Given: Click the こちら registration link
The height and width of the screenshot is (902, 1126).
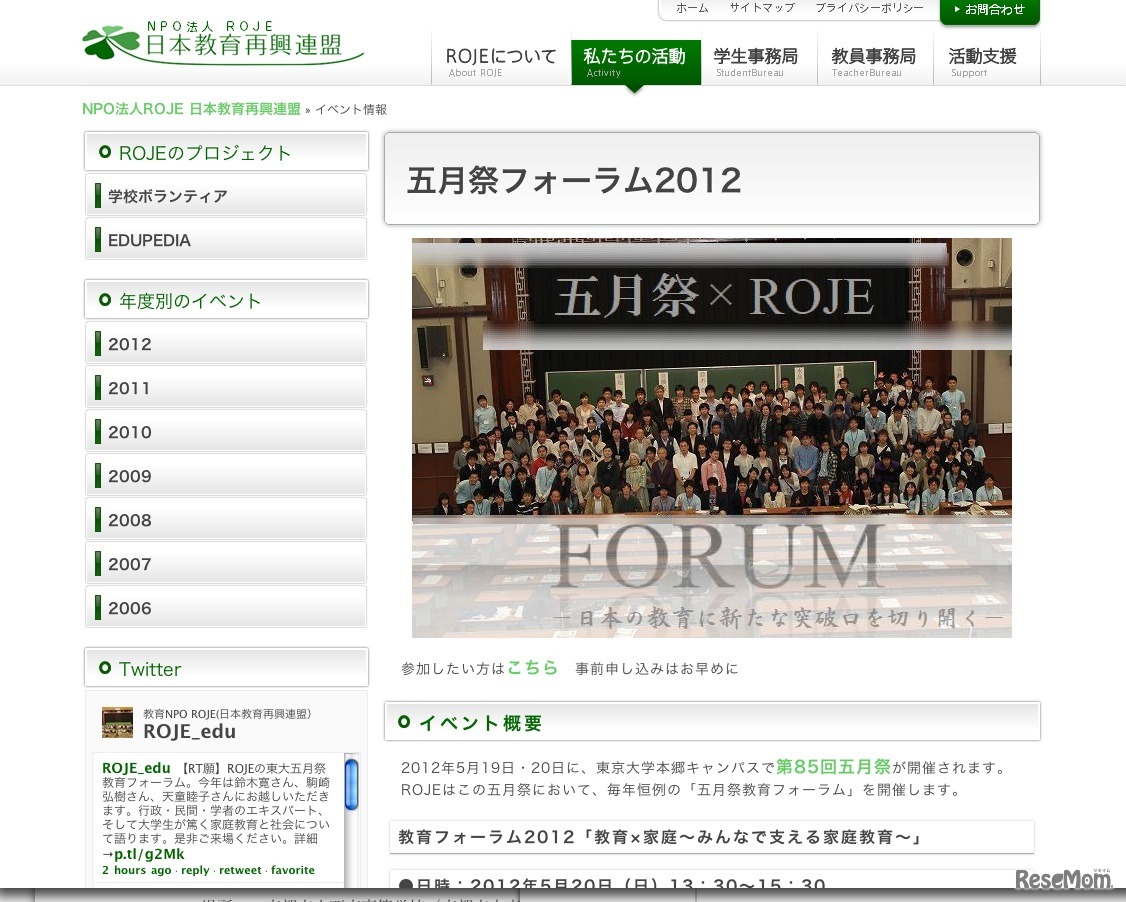Looking at the screenshot, I should tap(532, 668).
